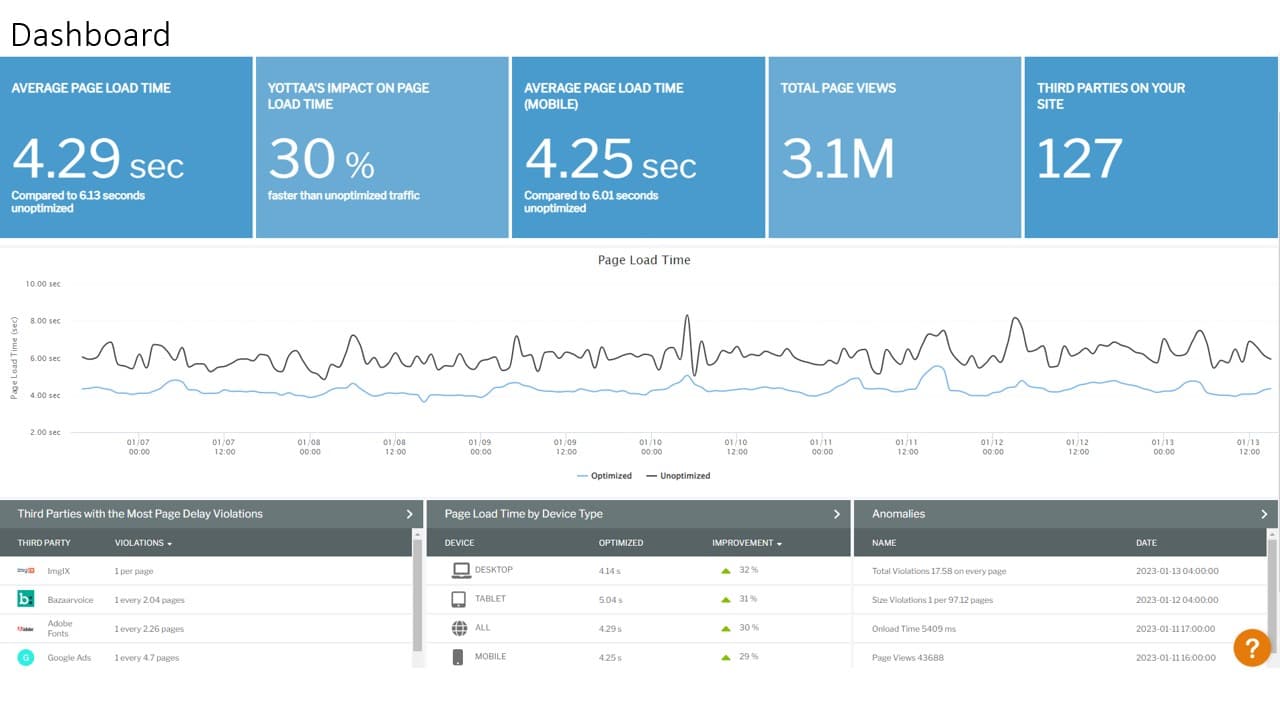Click the orange help question mark icon
The height and width of the screenshot is (720, 1280).
(x=1252, y=647)
